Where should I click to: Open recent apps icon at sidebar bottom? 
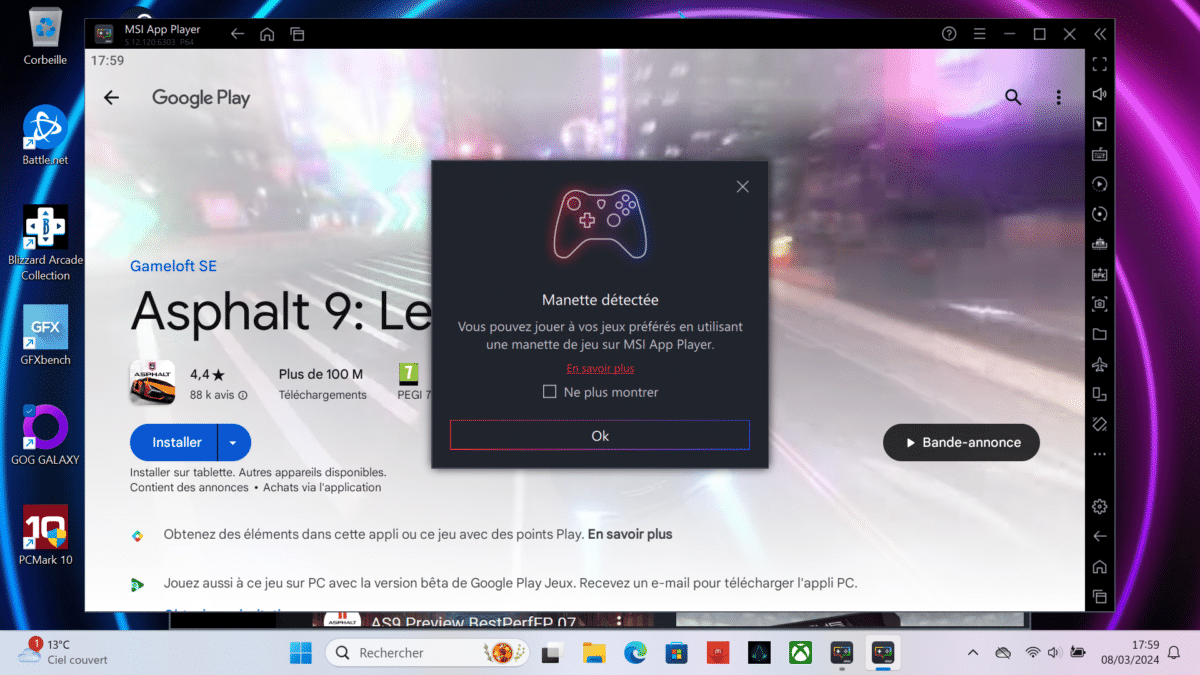1100,597
